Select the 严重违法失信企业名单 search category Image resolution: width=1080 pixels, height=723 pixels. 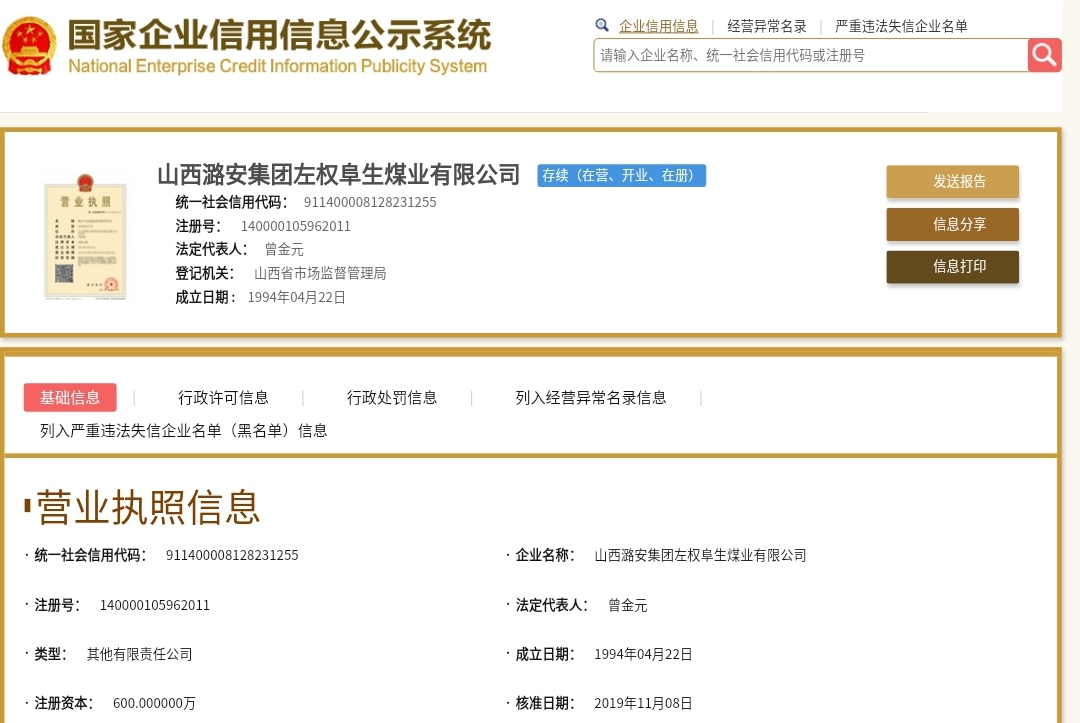pyautogui.click(x=901, y=26)
